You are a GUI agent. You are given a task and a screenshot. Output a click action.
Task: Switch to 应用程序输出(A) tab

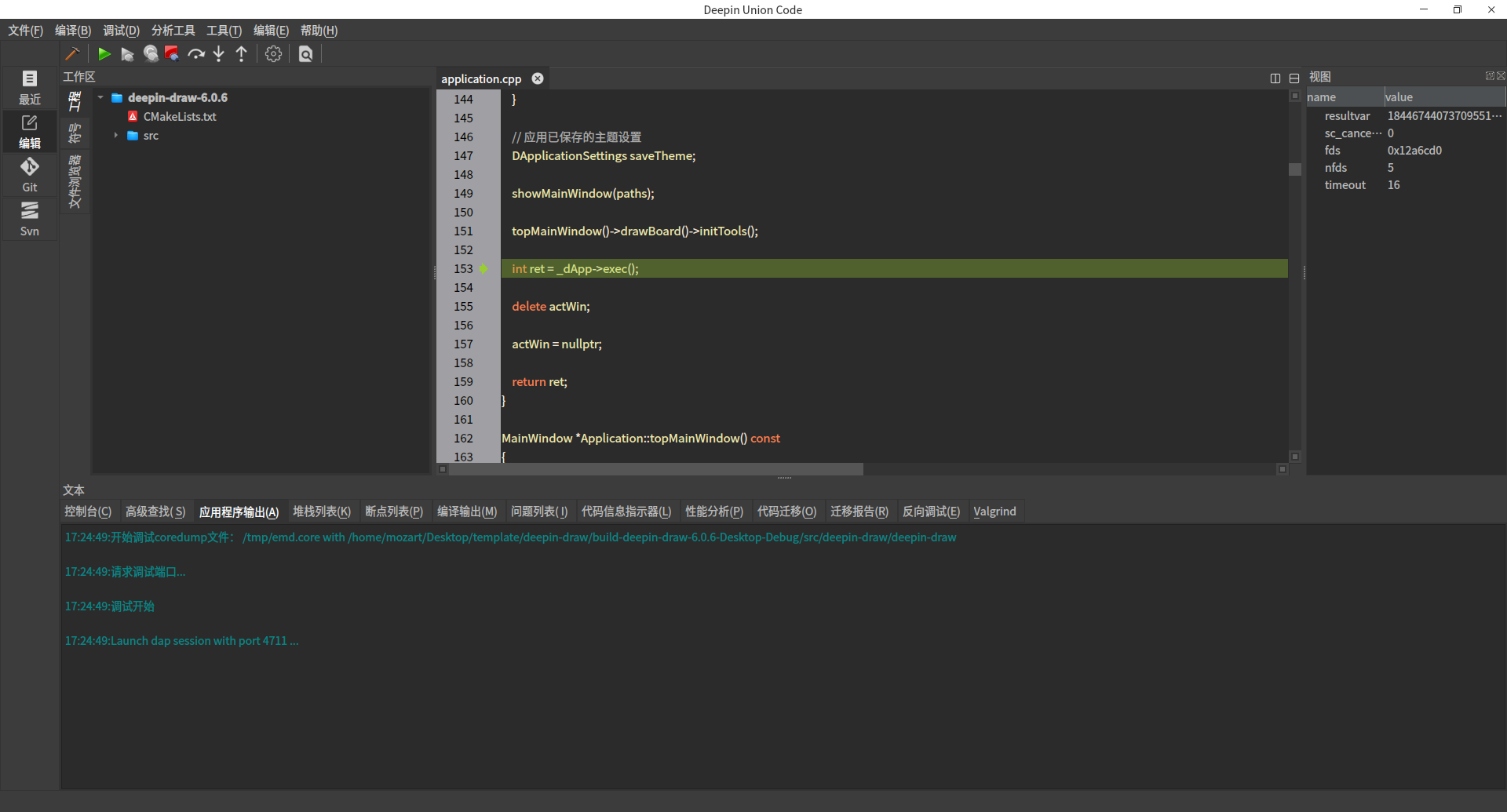pyautogui.click(x=239, y=512)
